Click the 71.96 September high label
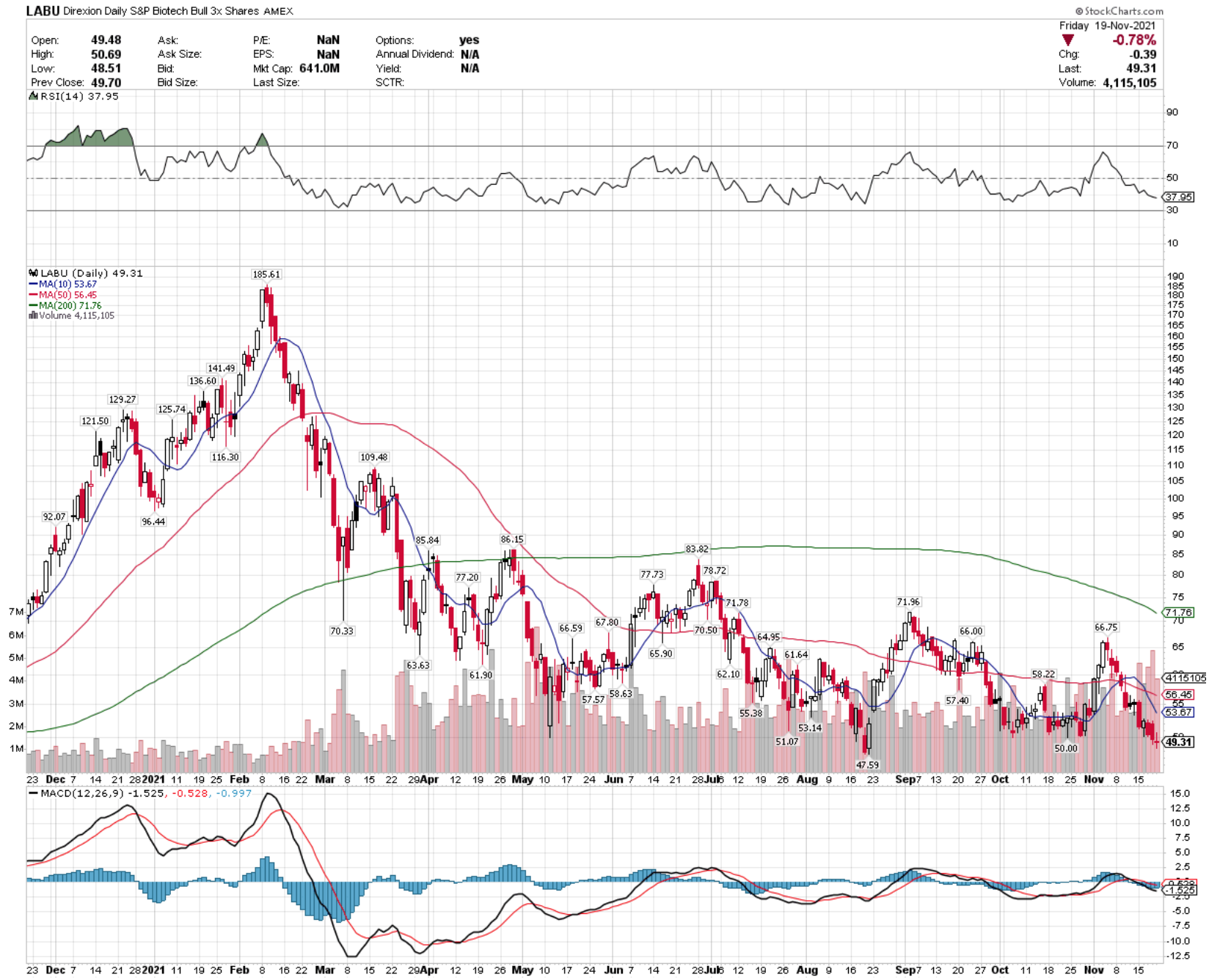The height and width of the screenshot is (980, 1209). pos(908,602)
